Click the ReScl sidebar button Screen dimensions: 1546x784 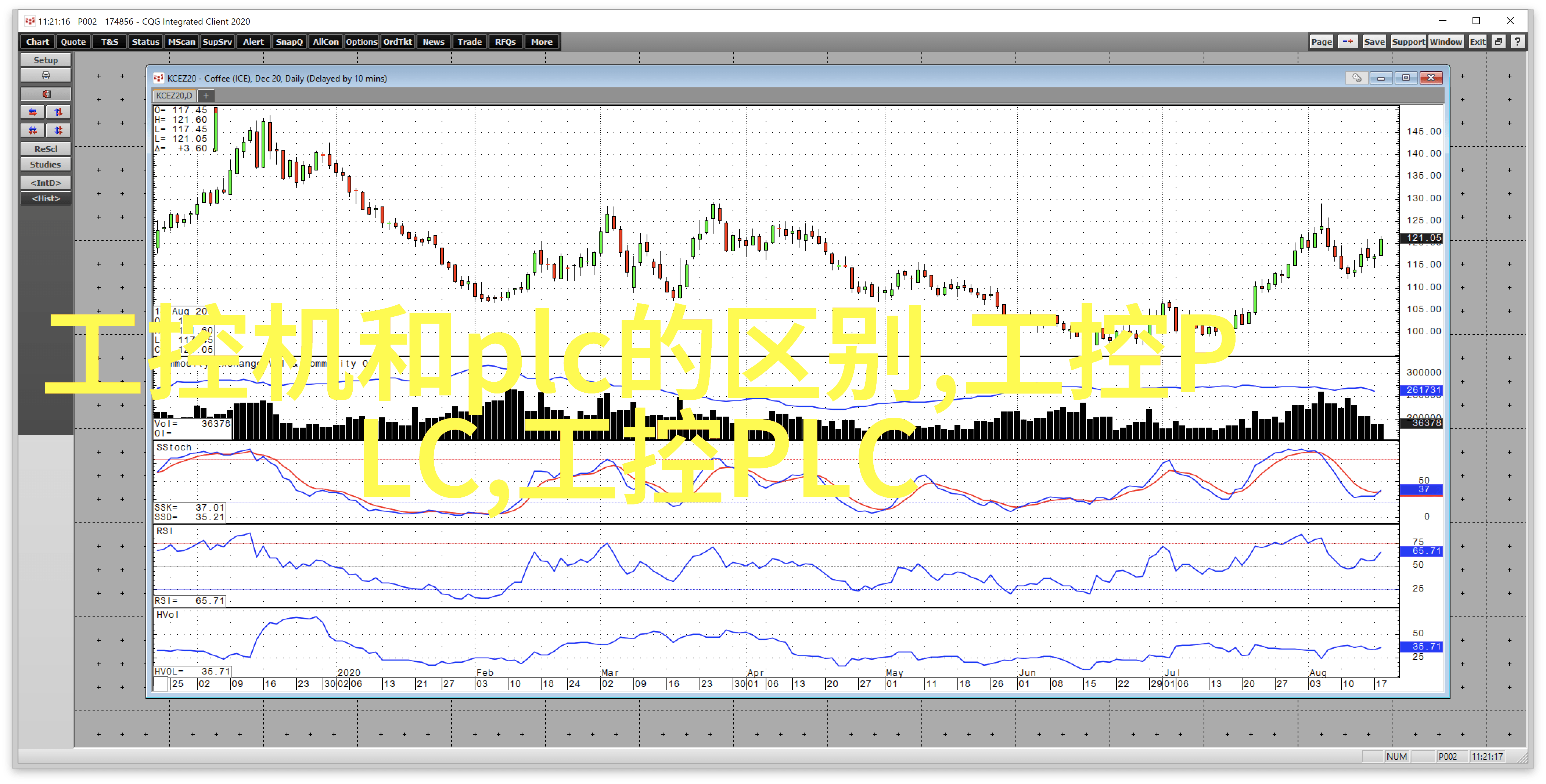point(46,149)
